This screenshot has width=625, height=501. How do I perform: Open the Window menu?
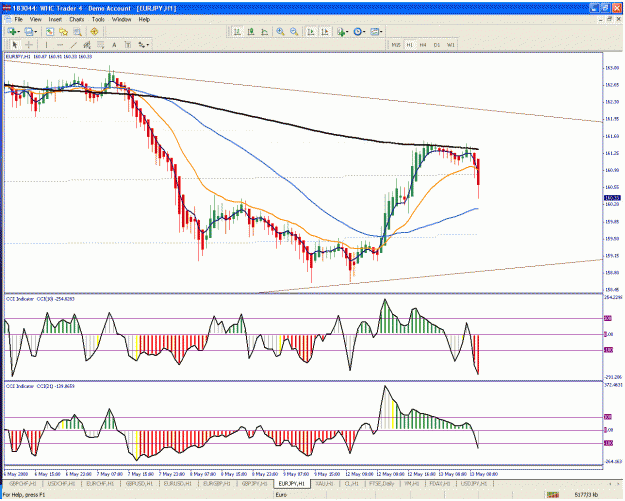121,19
